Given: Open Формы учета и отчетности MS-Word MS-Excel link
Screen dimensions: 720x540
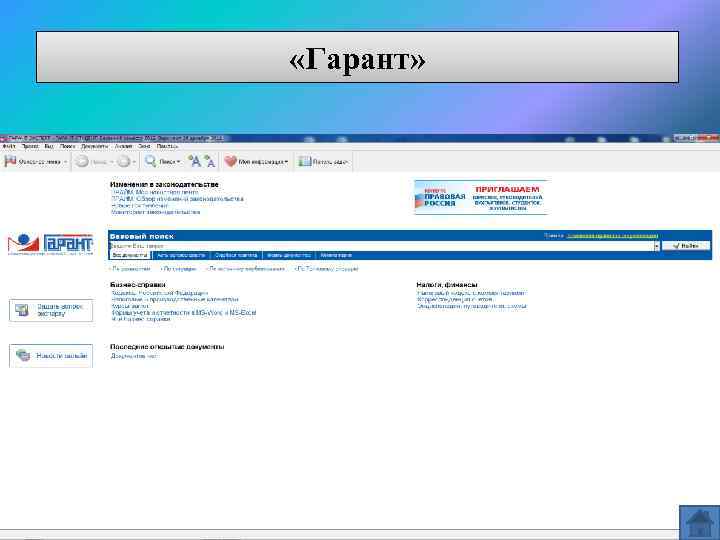Looking at the screenshot, I should tap(184, 313).
